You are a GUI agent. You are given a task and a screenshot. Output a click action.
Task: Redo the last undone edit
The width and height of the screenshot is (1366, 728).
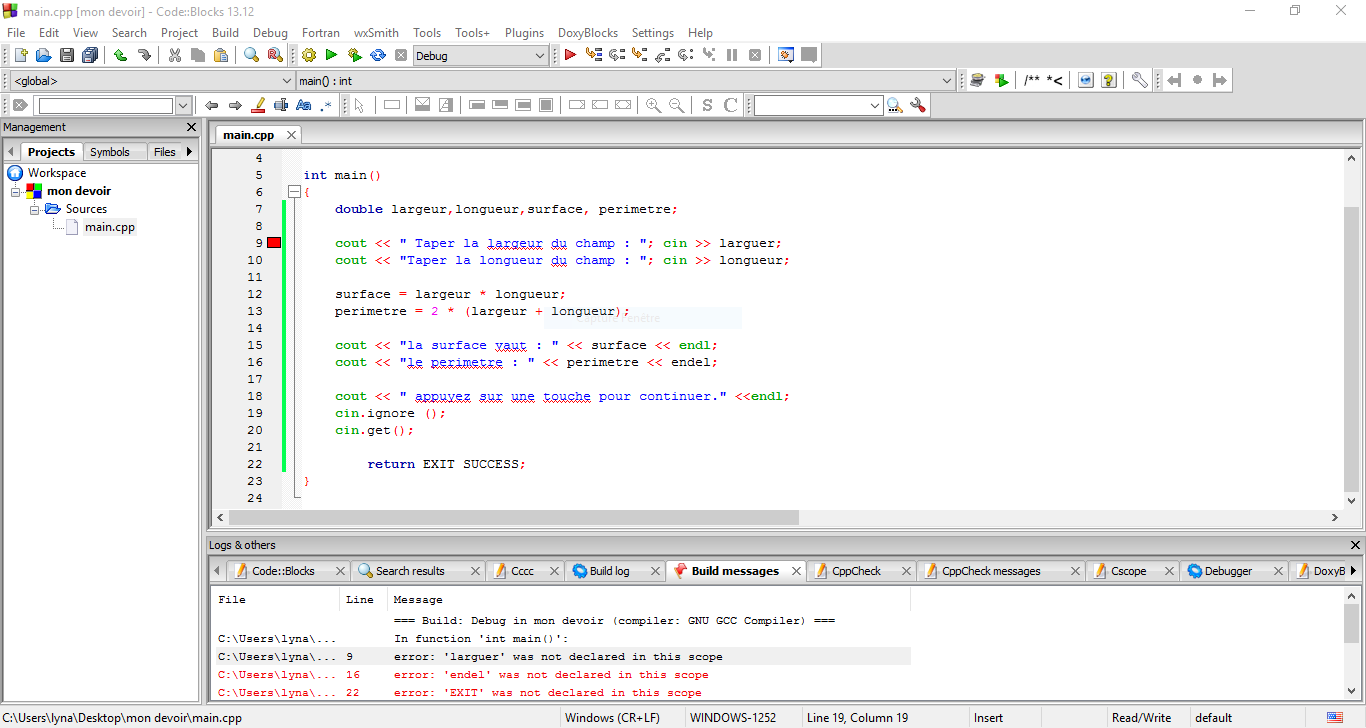coord(144,56)
